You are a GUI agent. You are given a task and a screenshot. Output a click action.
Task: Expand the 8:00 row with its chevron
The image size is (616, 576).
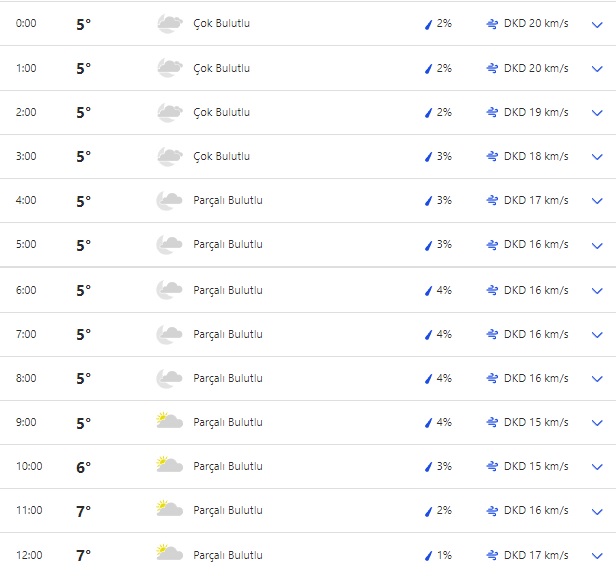[x=598, y=379]
